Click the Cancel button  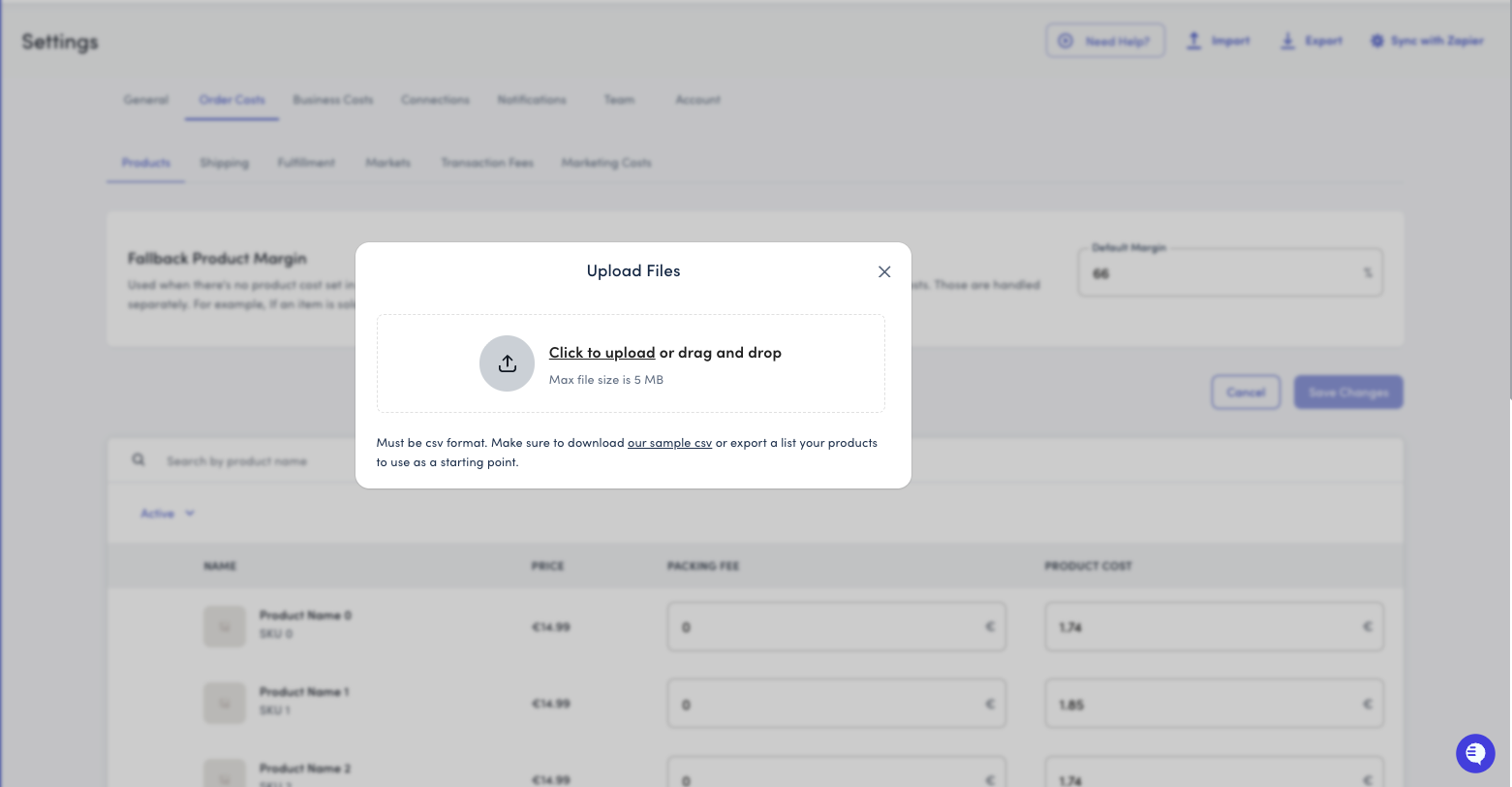tap(1246, 393)
